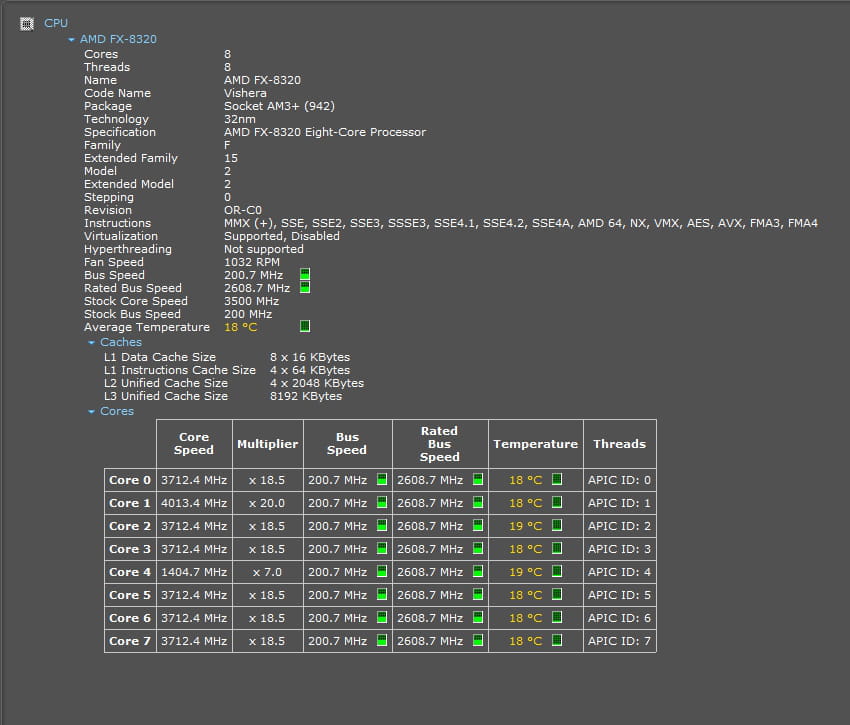Click Core 1 rated bus speed graph icon

[478, 502]
